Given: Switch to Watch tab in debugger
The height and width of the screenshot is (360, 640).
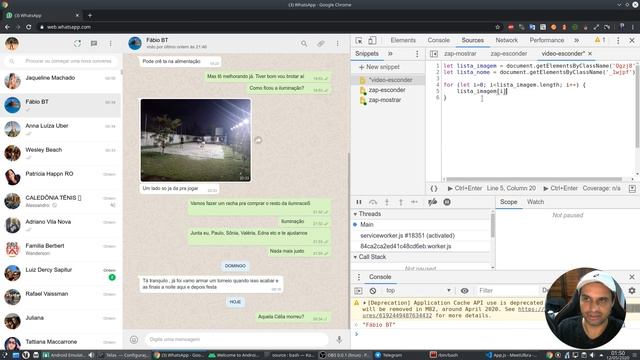Looking at the screenshot, I should [535, 202].
